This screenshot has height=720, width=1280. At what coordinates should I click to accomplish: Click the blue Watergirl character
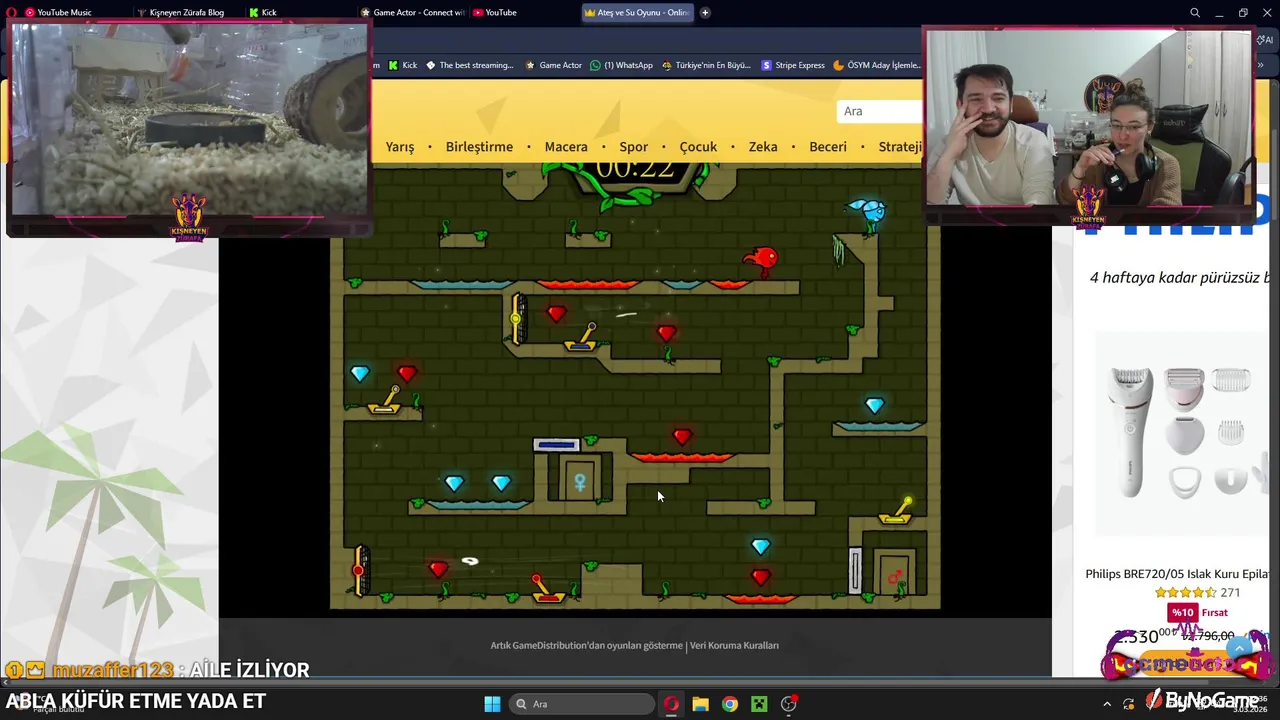coord(868,212)
